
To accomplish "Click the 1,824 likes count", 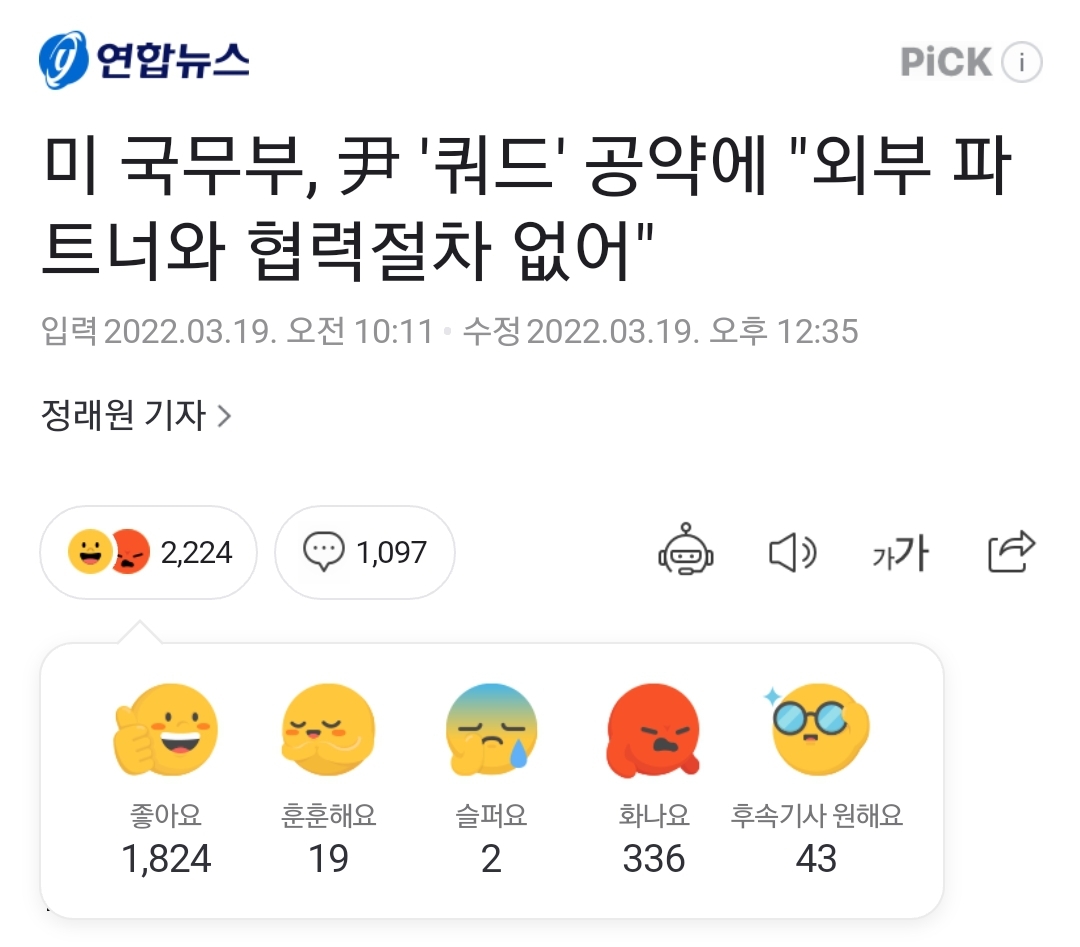I will pyautogui.click(x=166, y=859).
